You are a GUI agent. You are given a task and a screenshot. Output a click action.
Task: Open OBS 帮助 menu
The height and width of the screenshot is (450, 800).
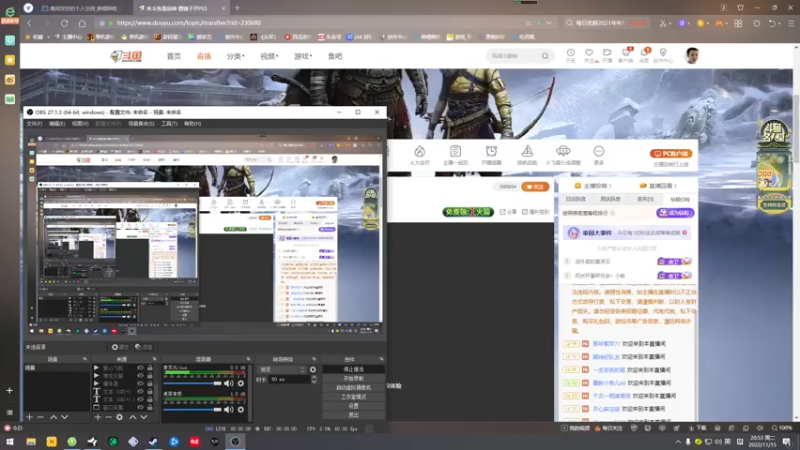tap(192, 123)
